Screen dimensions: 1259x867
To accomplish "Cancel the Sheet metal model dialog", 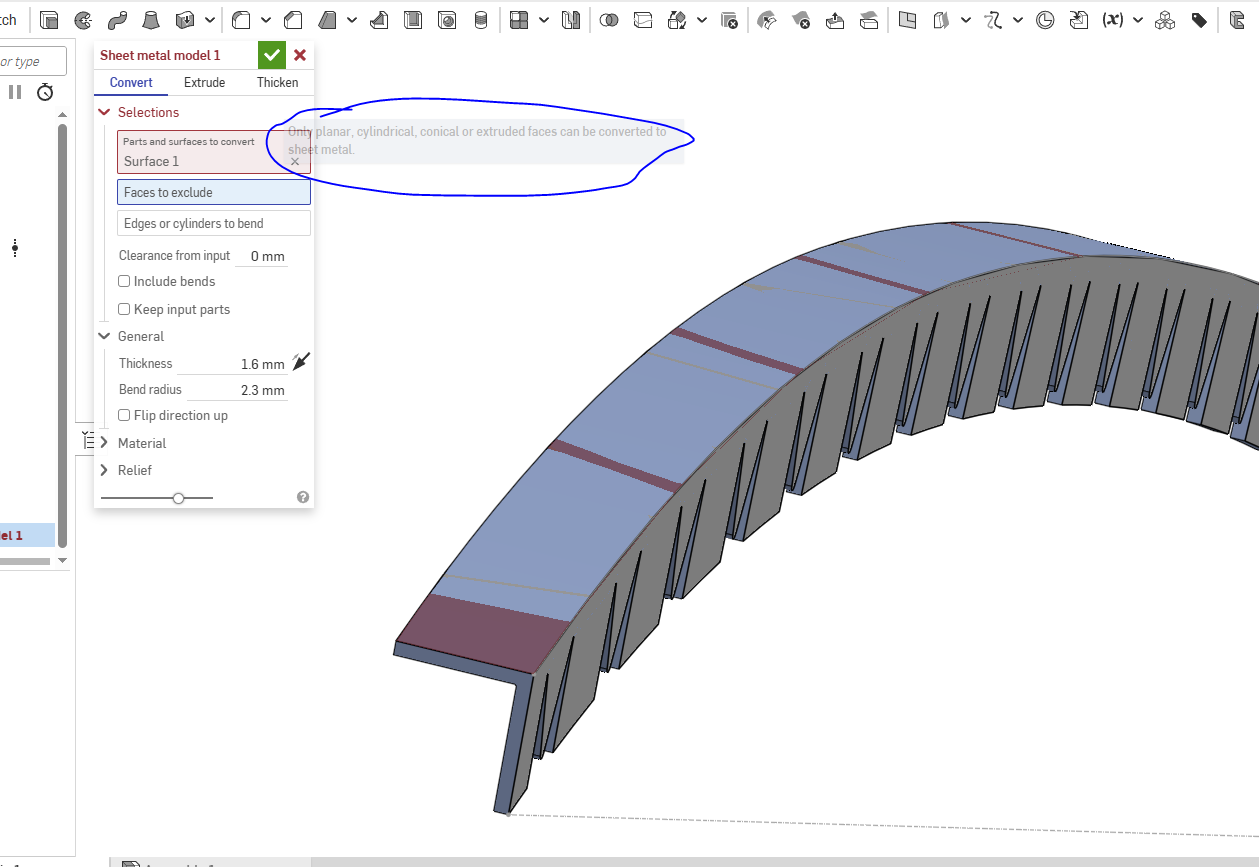I will pyautogui.click(x=300, y=55).
